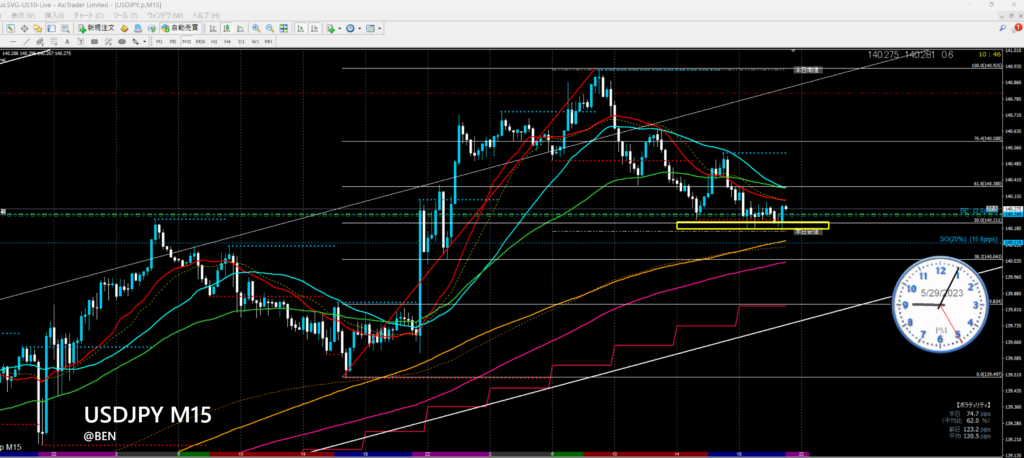
Task: Switch timeframe to M5
Action: (x=172, y=42)
